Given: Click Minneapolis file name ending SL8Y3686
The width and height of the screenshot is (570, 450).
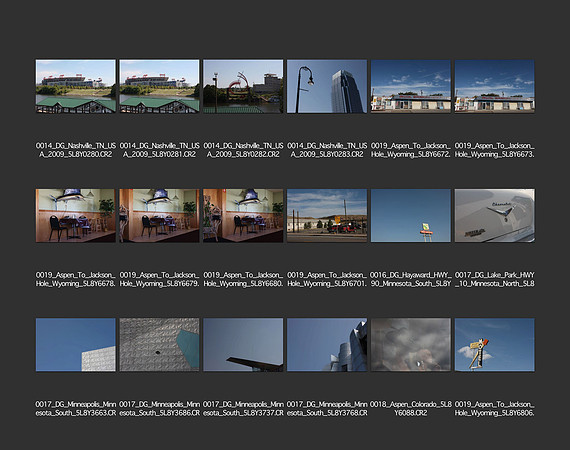Looking at the screenshot, I should [159, 409].
